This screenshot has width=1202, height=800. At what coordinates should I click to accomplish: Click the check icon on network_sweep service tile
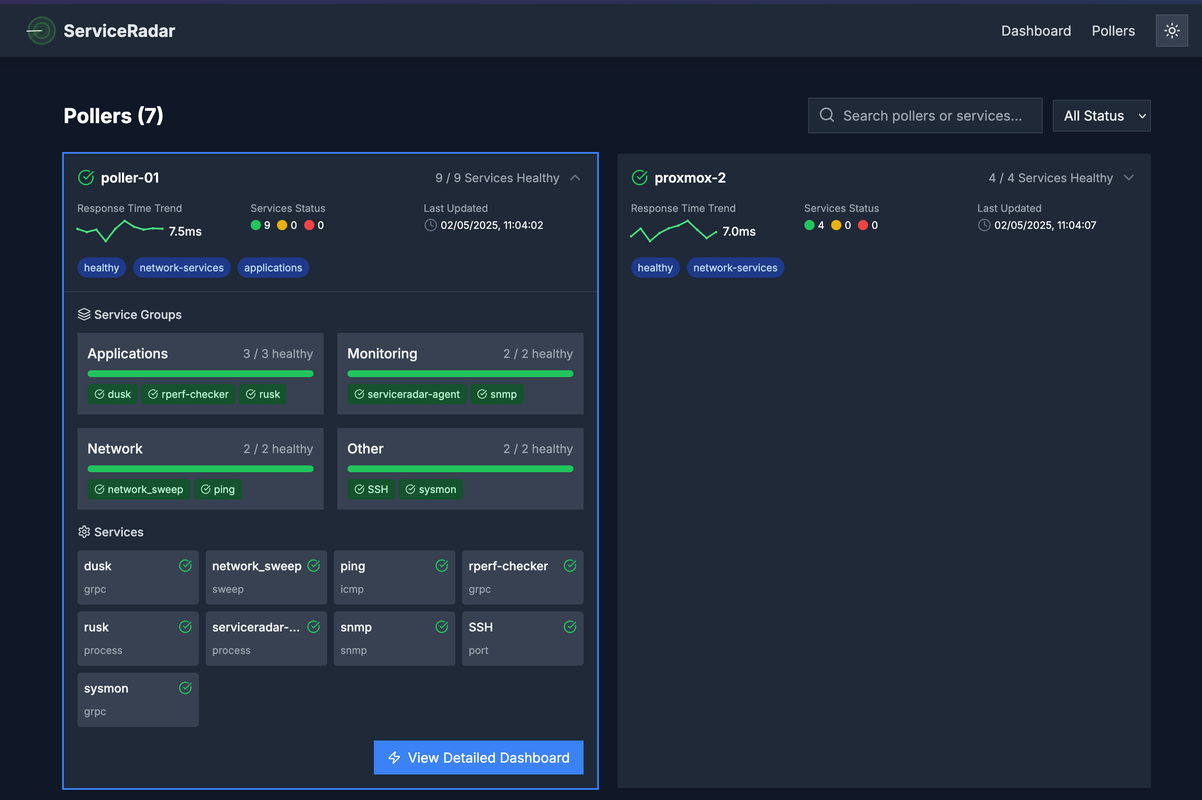pyautogui.click(x=313, y=566)
